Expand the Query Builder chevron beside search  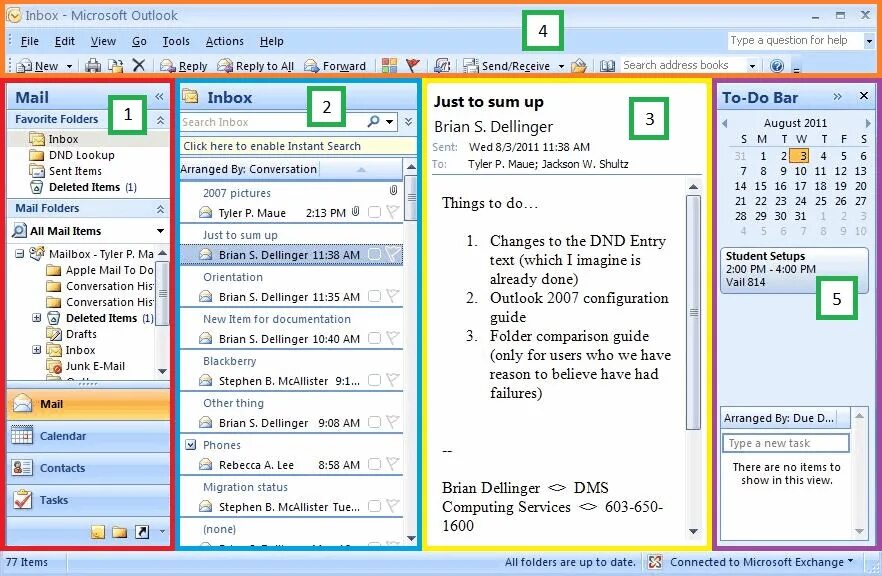[409, 122]
